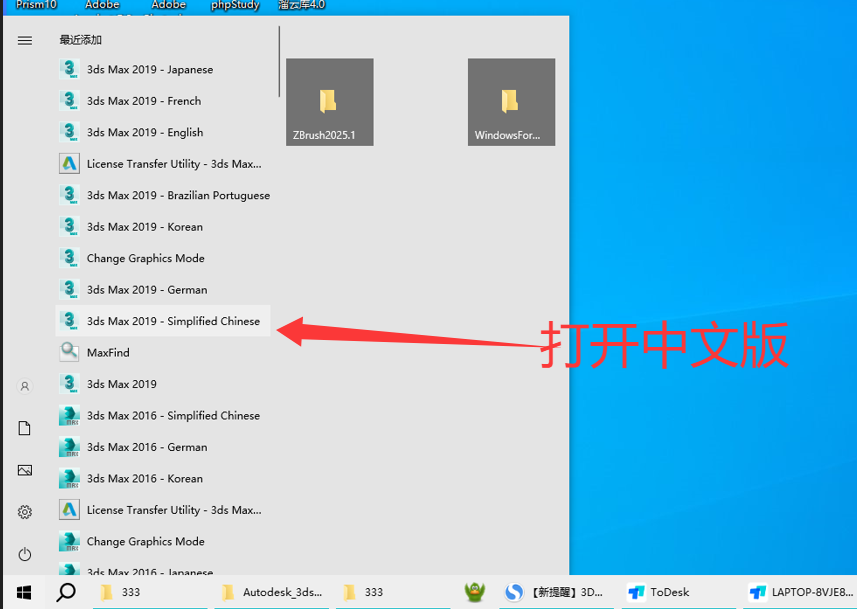Switch to ToDesk in the taskbar
Screen dimensions: 857x609
click(x=659, y=592)
